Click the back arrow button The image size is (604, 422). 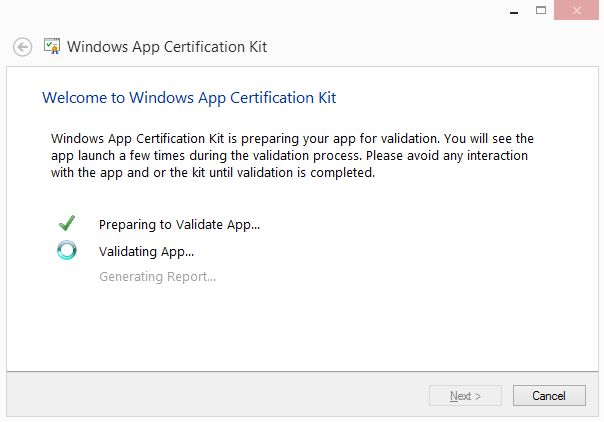[22, 47]
